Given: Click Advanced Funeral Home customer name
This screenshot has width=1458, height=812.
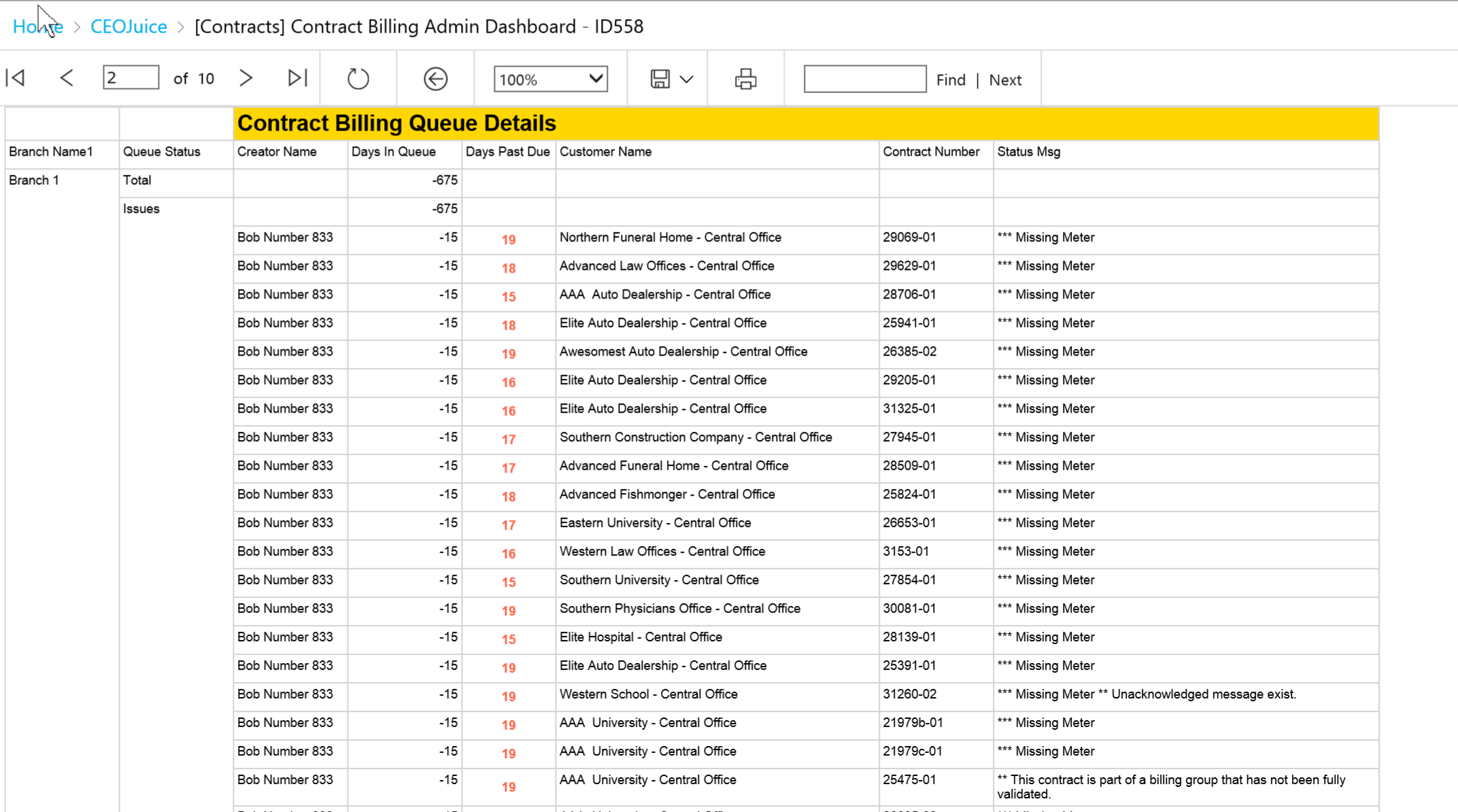Looking at the screenshot, I should pos(674,466).
